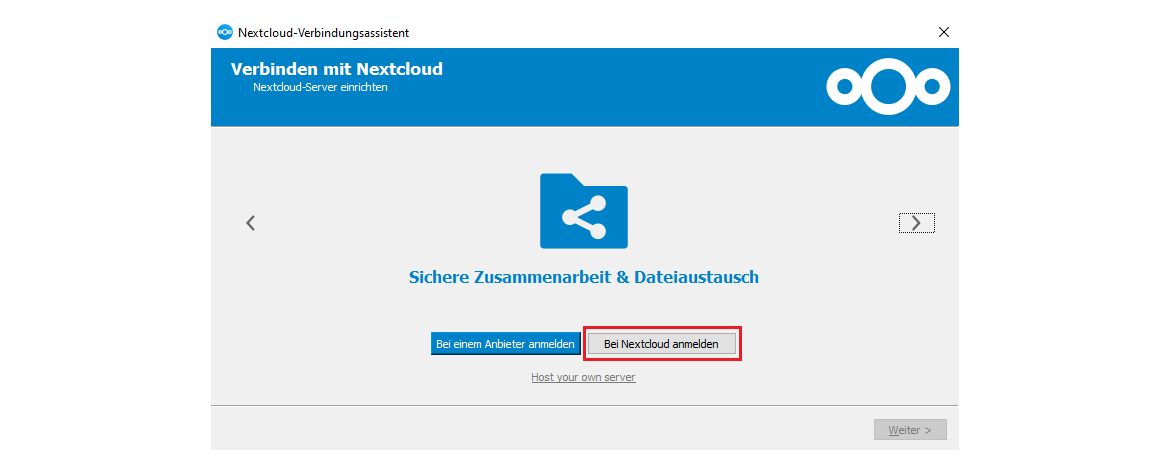
Task: Click the "Sichere Zusammenarbeit & Dateiaustausch" heading
Action: (x=584, y=277)
